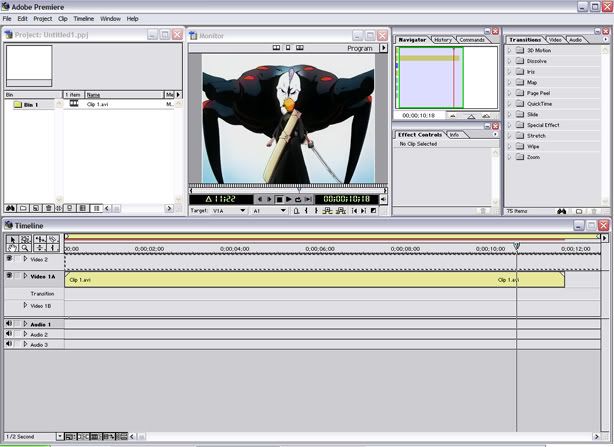
Task: Select the Rolling Edit tool in Timeline
Action: coord(40,239)
